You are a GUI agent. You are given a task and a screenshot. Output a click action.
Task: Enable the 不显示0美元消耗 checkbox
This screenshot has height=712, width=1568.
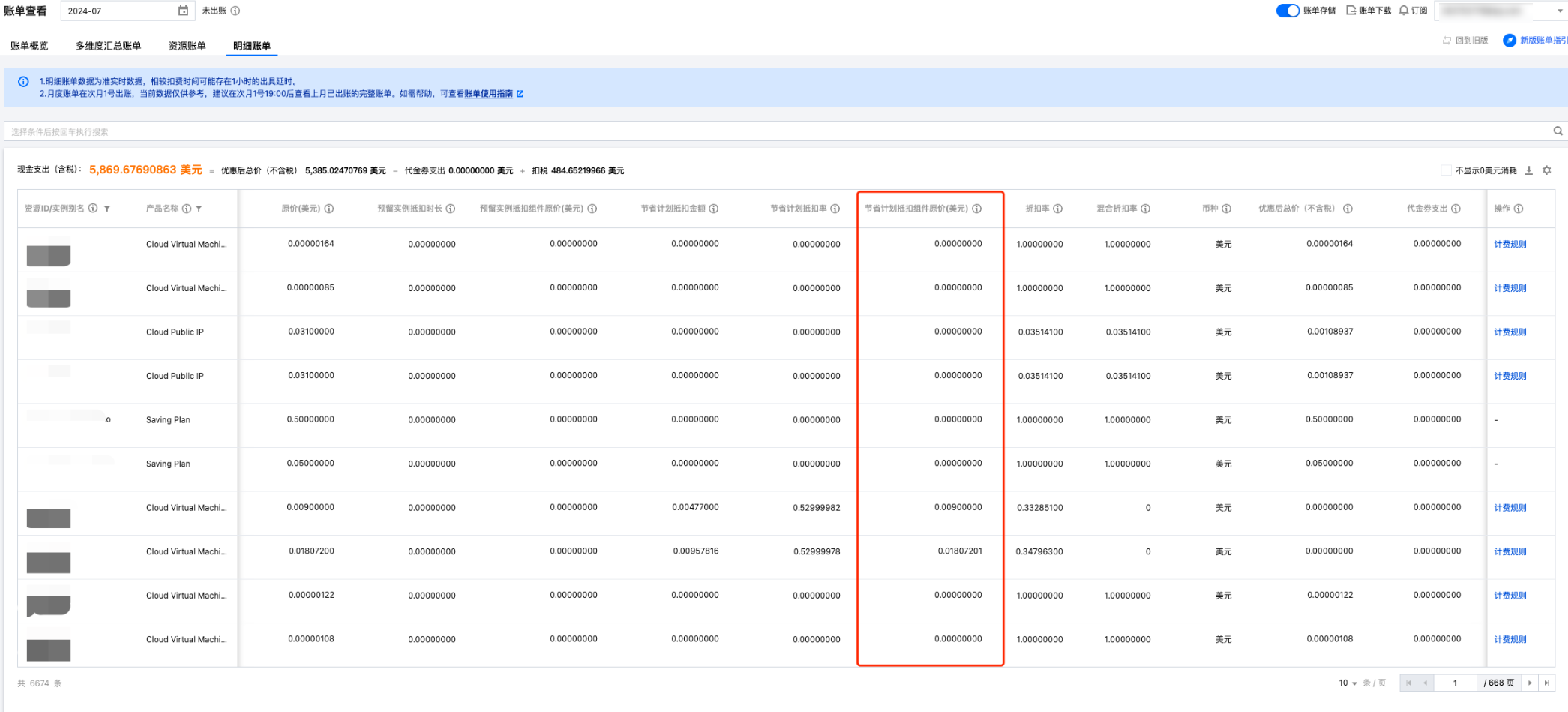[x=1446, y=170]
